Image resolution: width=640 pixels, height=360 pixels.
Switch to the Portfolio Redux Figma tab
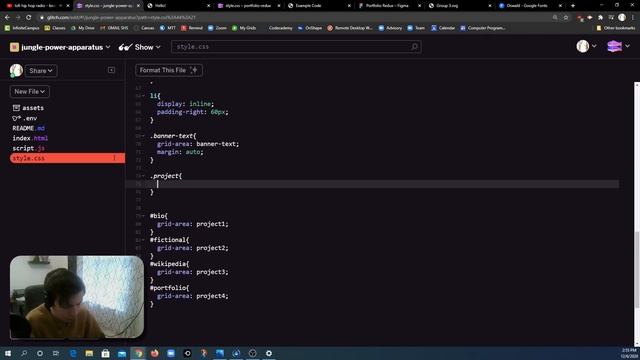coord(389,6)
